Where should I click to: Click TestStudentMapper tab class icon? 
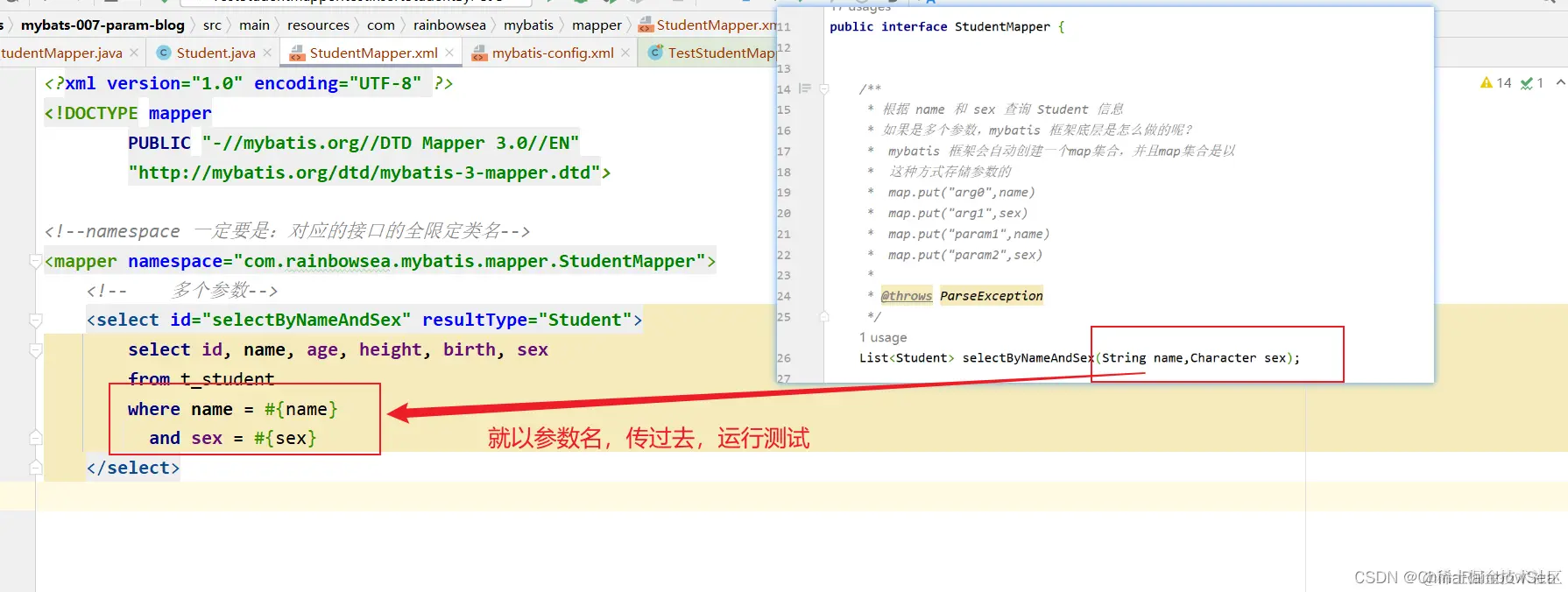pyautogui.click(x=655, y=53)
